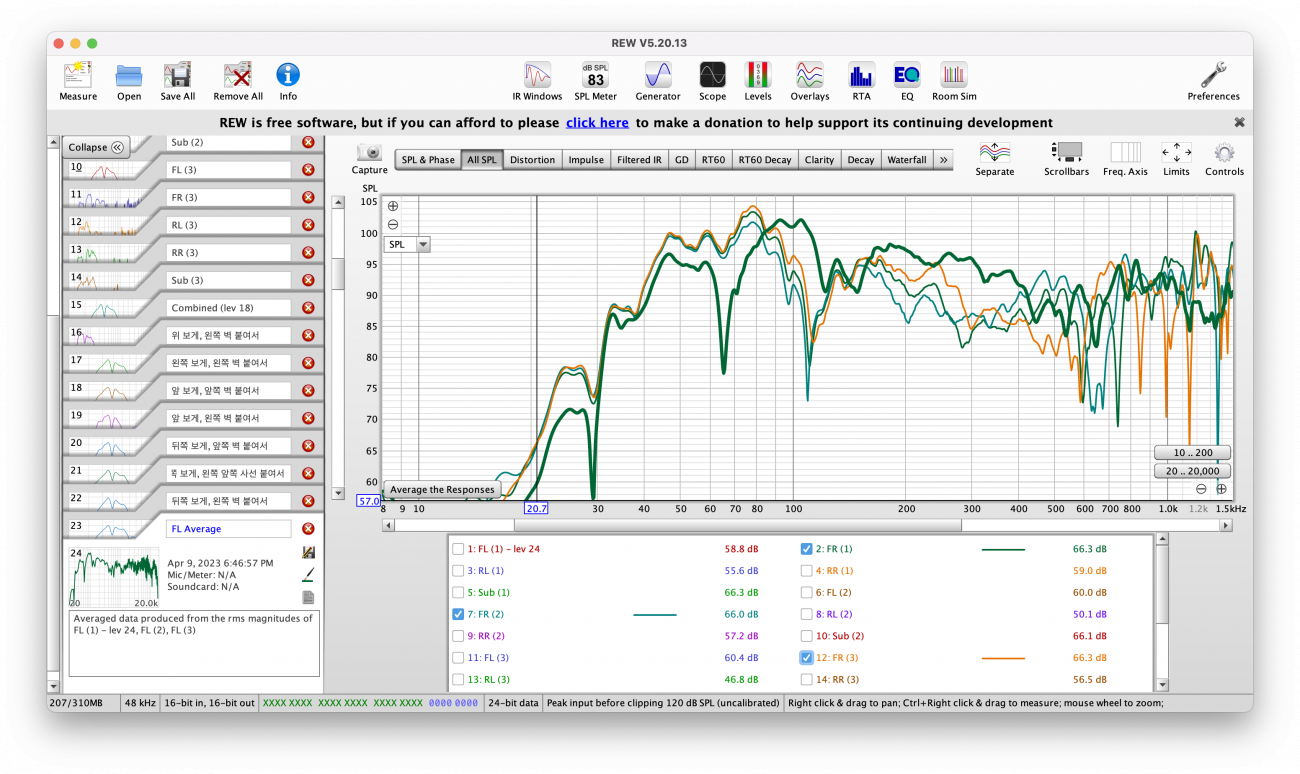Click the Capture camera icon
Screen dimensions: 1300x774
[x=370, y=152]
